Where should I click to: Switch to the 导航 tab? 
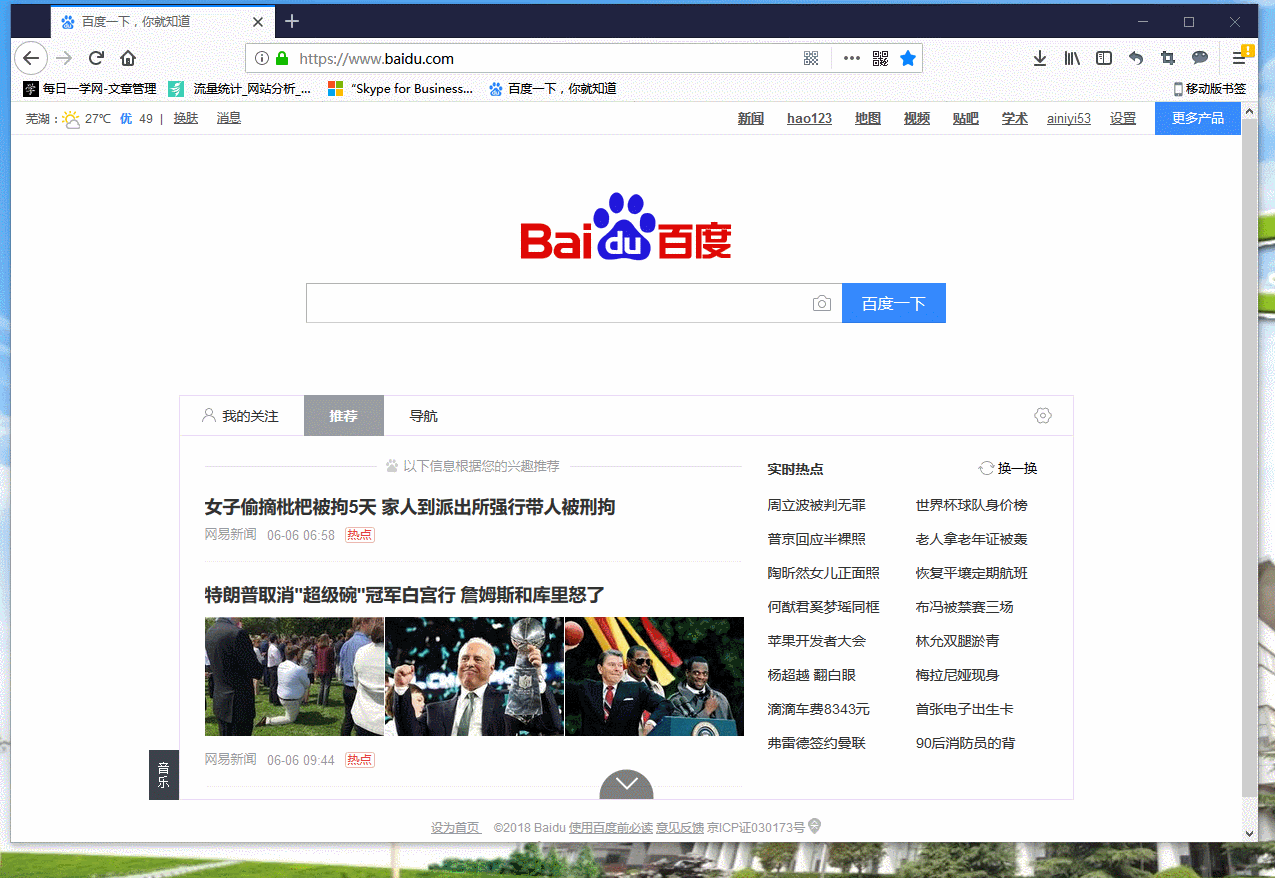424,416
